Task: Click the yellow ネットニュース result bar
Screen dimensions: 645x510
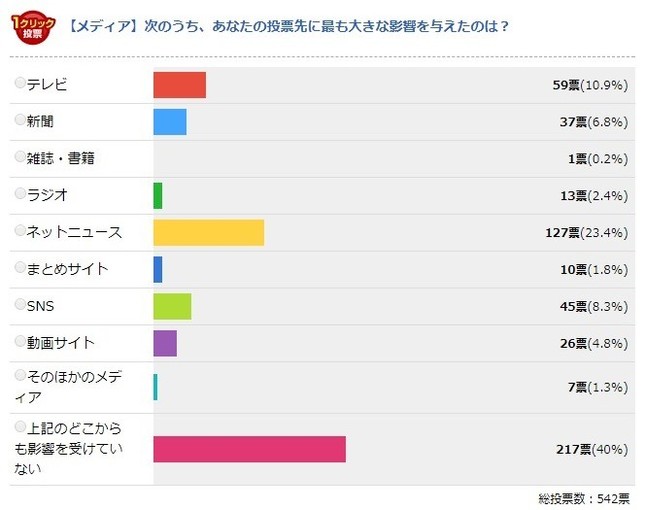Action: coord(208,232)
